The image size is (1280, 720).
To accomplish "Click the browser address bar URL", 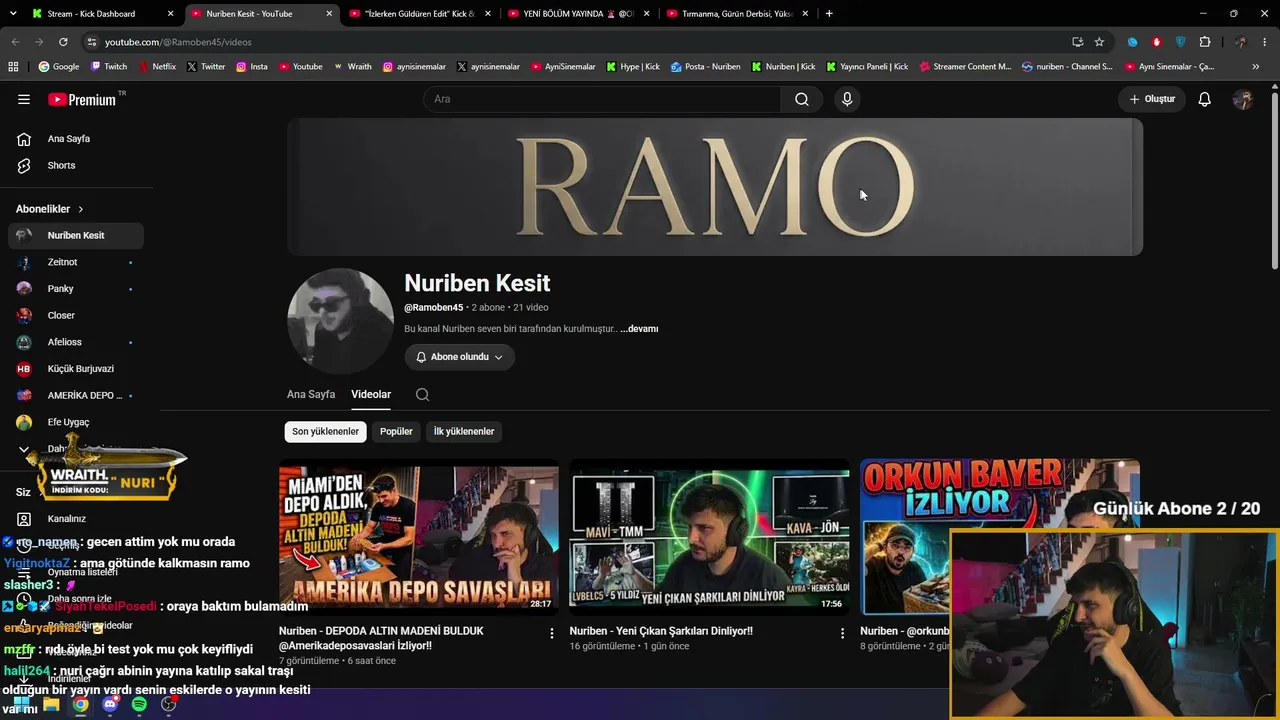I will point(178,42).
